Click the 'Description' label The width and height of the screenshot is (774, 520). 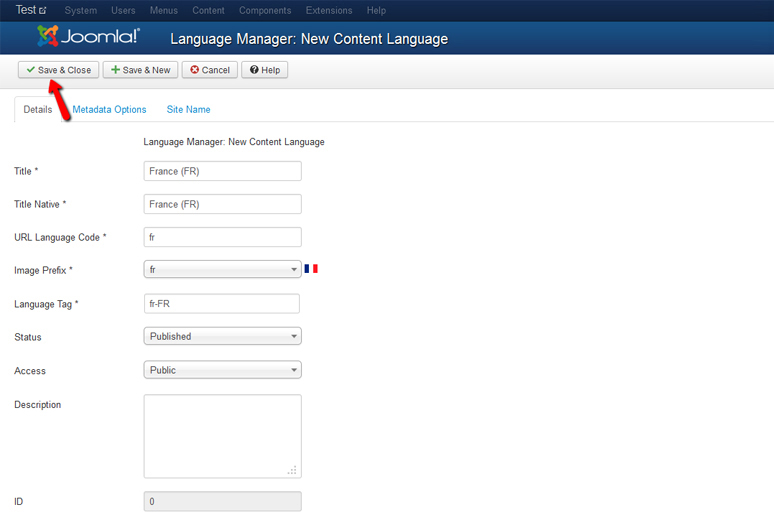38,404
